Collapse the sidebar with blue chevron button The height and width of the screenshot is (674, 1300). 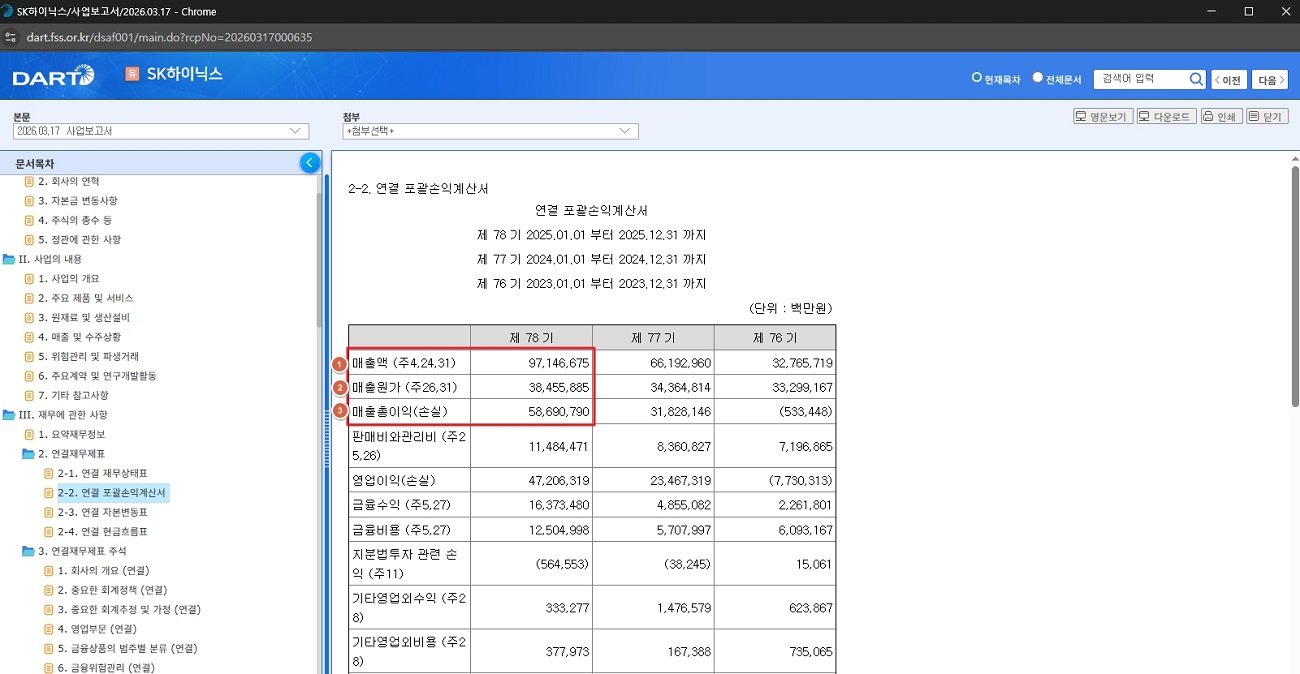coord(309,162)
